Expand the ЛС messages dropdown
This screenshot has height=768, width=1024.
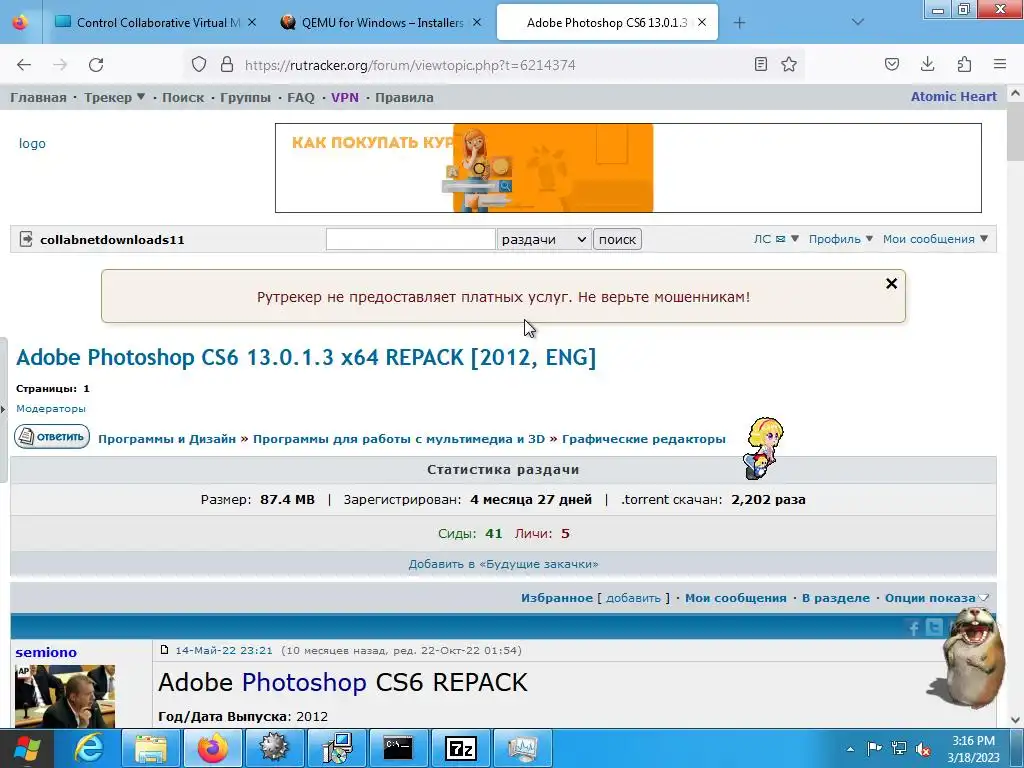(776, 239)
